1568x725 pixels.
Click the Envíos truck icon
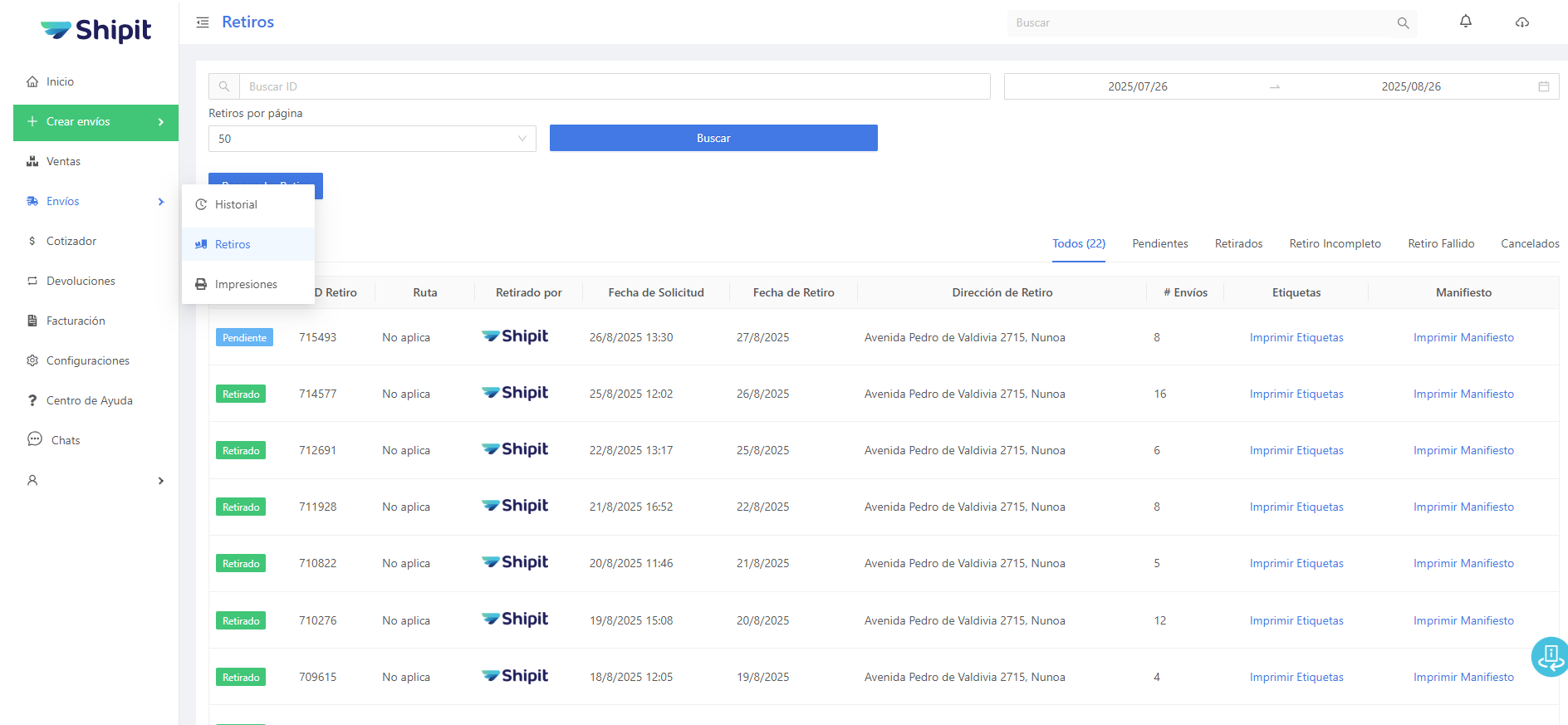pyautogui.click(x=32, y=201)
